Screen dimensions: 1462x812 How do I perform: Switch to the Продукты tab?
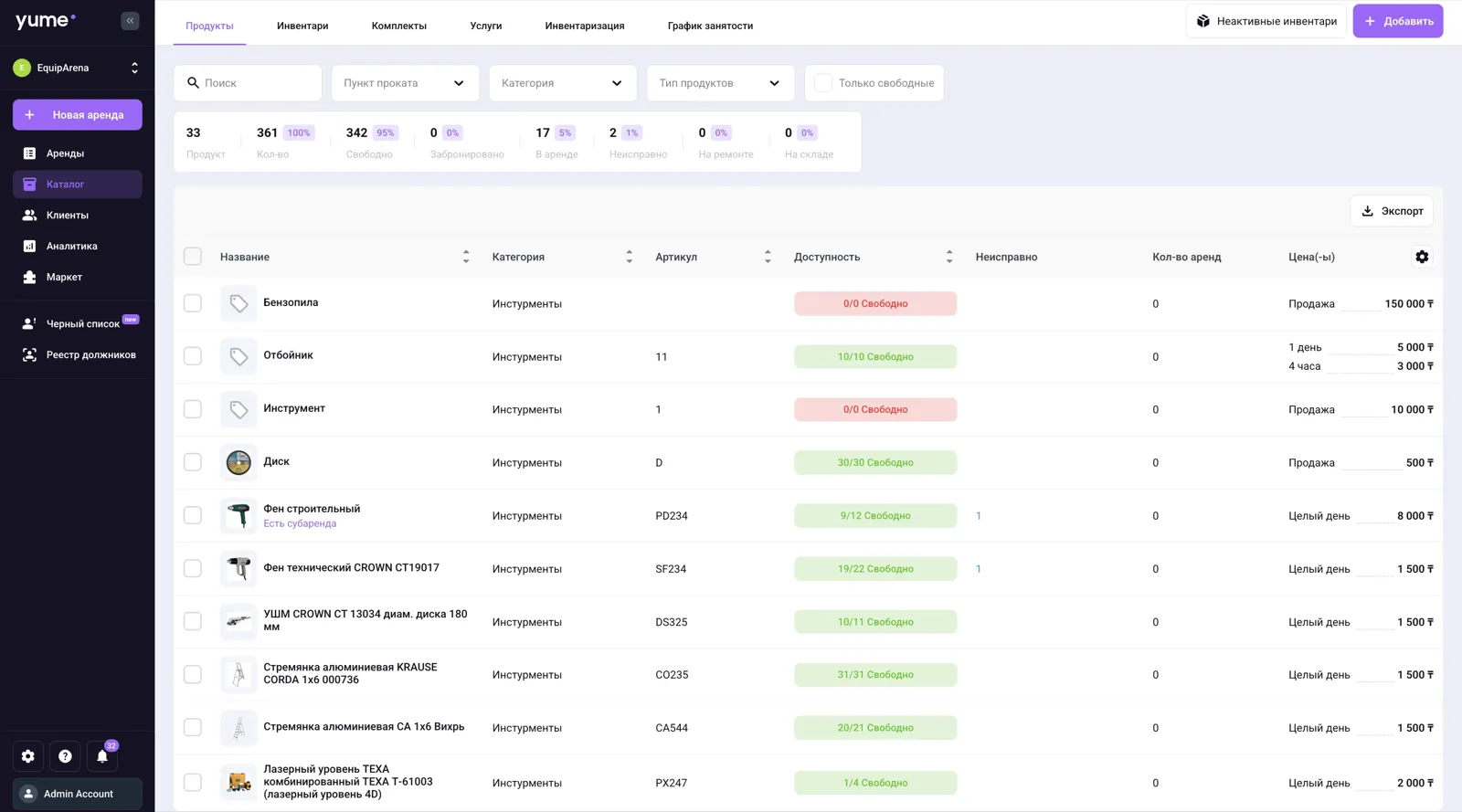[x=209, y=26]
